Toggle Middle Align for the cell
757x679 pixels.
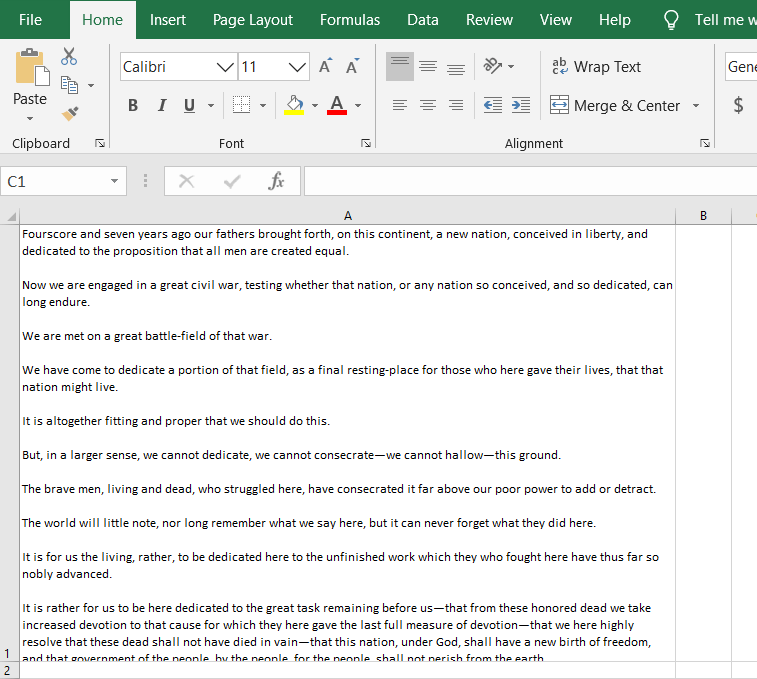(x=428, y=66)
